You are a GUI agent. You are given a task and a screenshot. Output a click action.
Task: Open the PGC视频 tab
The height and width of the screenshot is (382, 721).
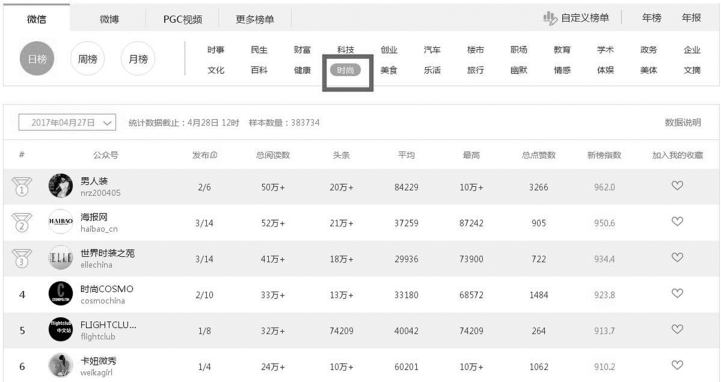(183, 19)
